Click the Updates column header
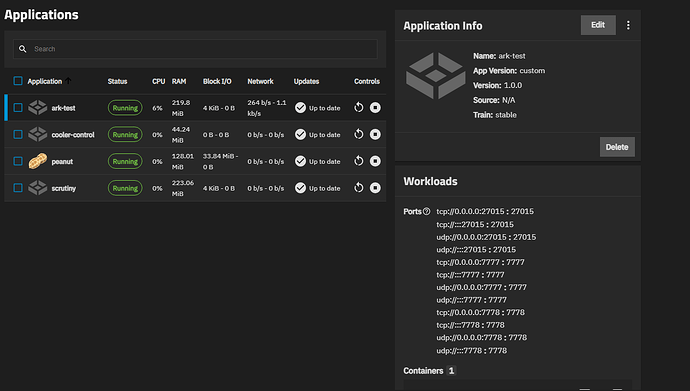Screen dimensions: 690x391 (306, 81)
